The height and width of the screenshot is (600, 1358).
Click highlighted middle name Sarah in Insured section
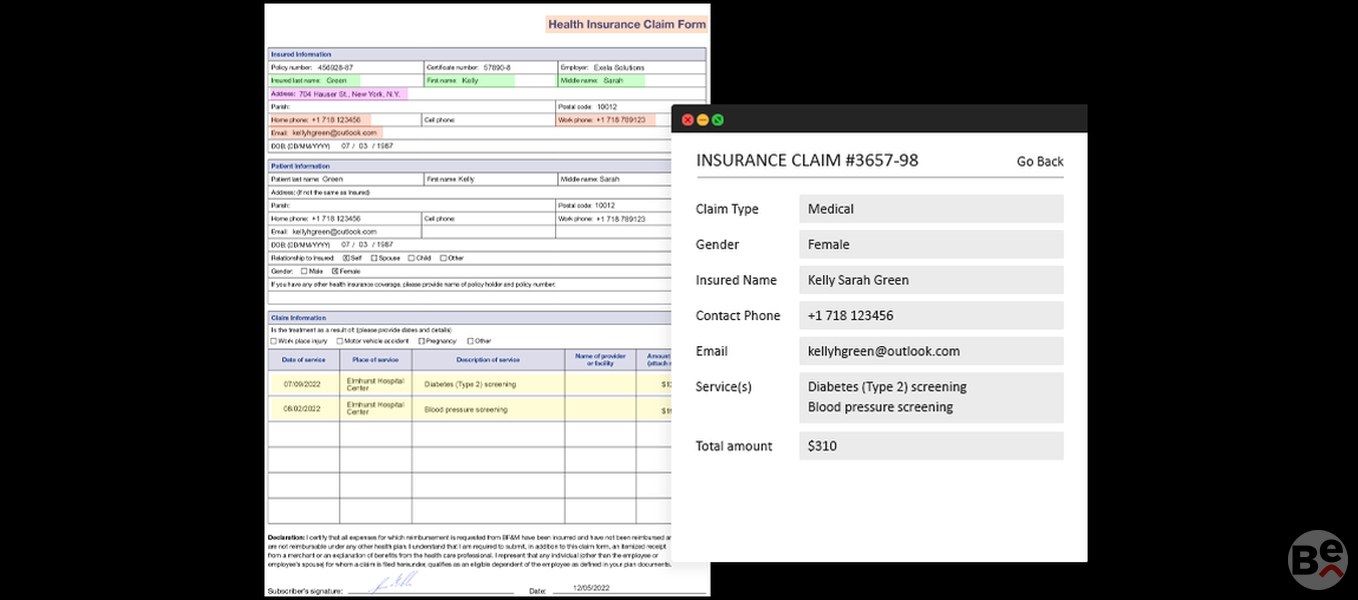tap(602, 80)
